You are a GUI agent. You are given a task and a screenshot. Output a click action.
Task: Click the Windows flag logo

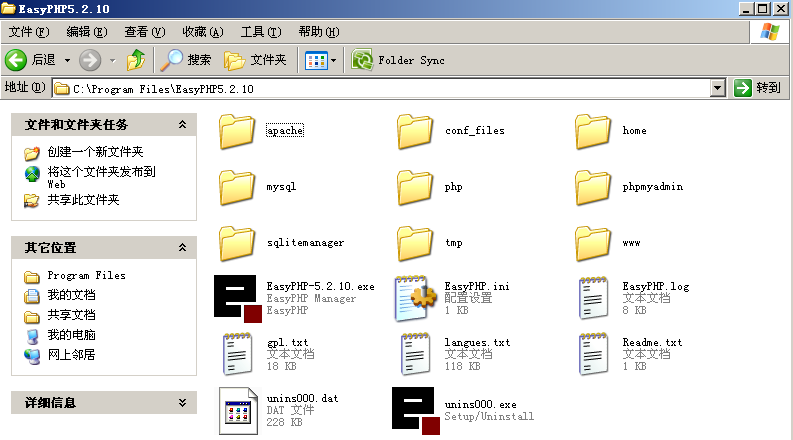point(770,32)
